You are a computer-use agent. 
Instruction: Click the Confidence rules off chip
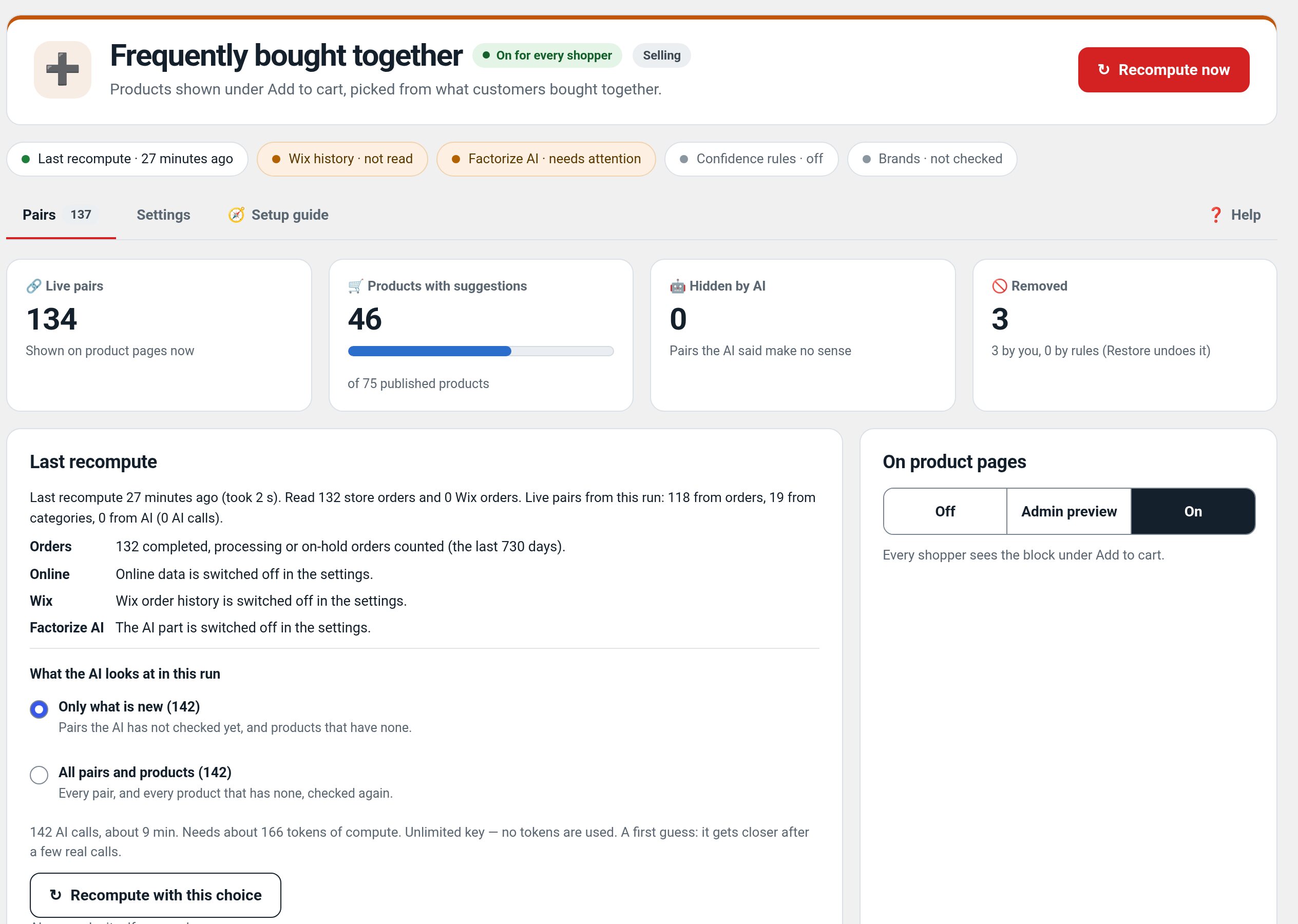click(x=751, y=159)
